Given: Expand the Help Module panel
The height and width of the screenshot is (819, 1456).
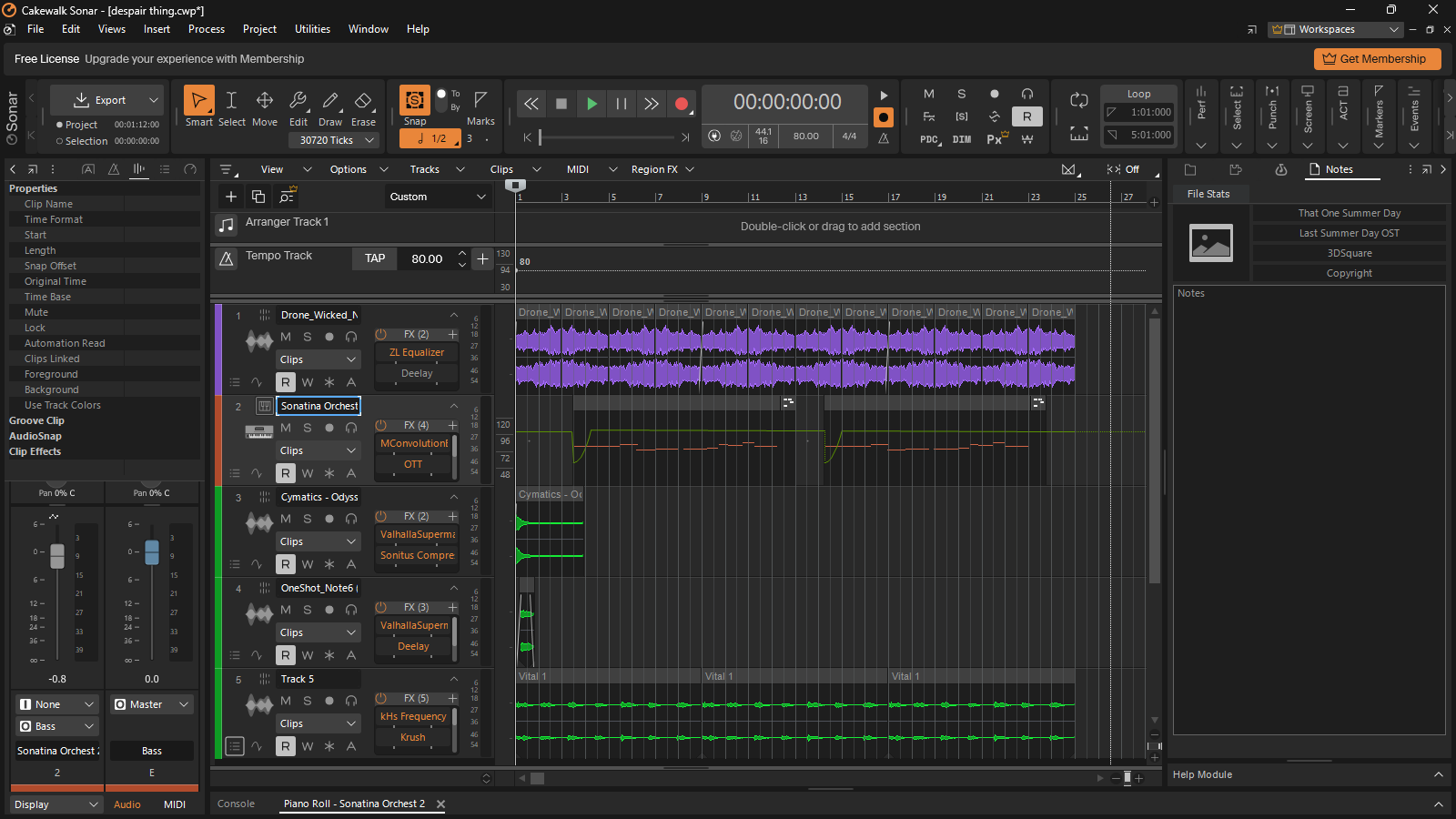Looking at the screenshot, I should point(1439,774).
